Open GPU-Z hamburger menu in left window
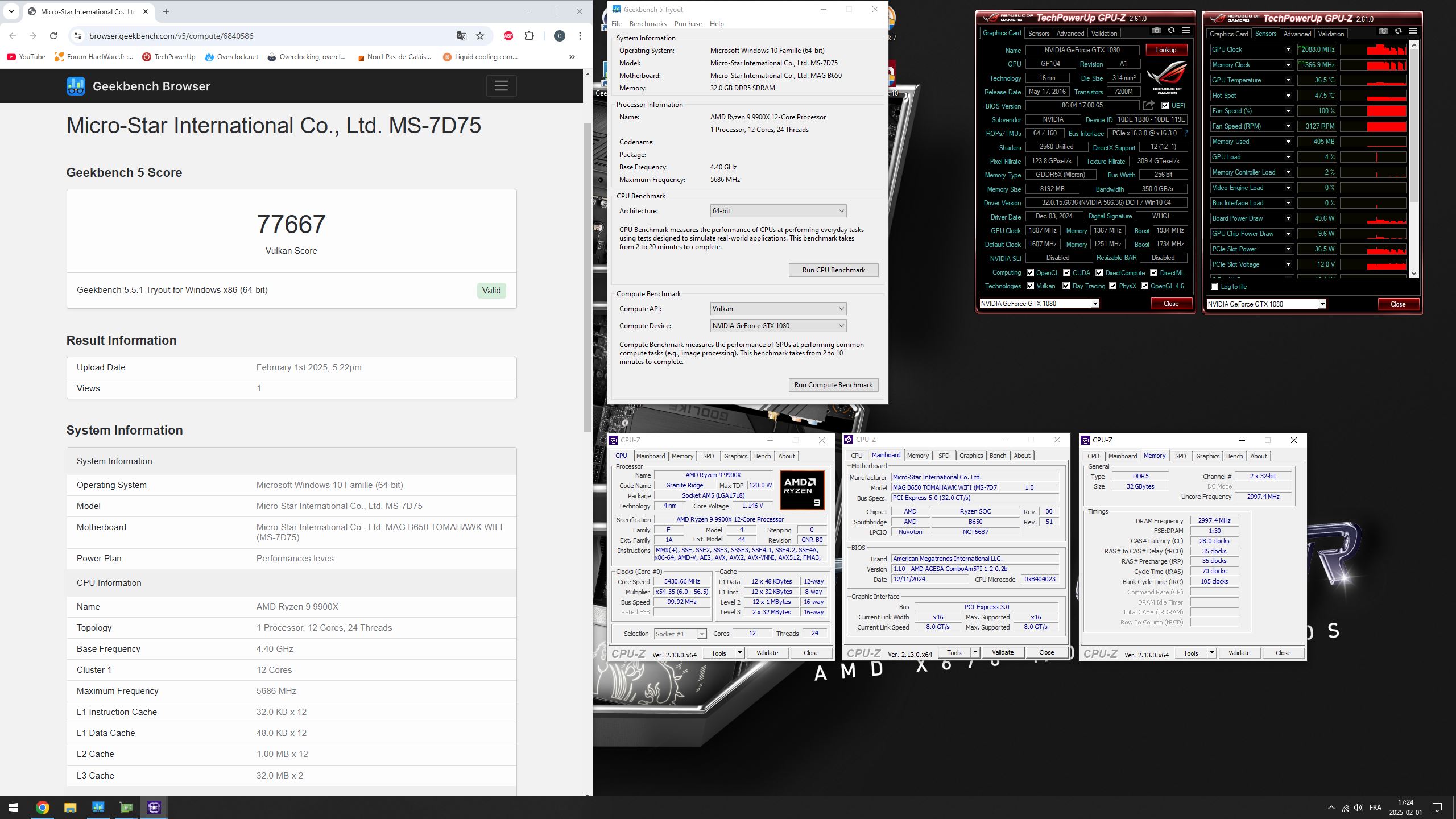 pyautogui.click(x=1186, y=31)
